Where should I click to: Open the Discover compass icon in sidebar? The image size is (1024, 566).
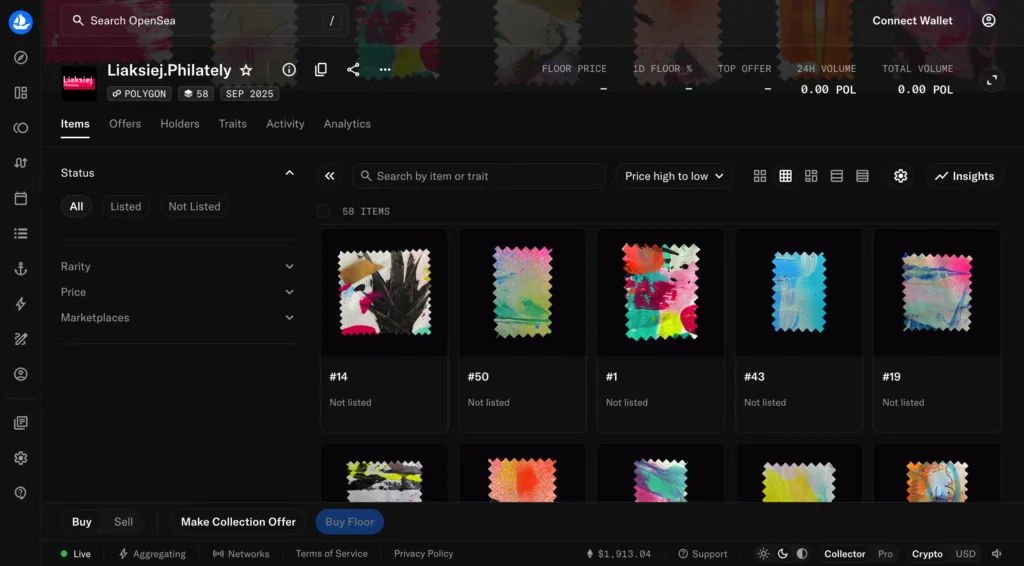click(21, 57)
